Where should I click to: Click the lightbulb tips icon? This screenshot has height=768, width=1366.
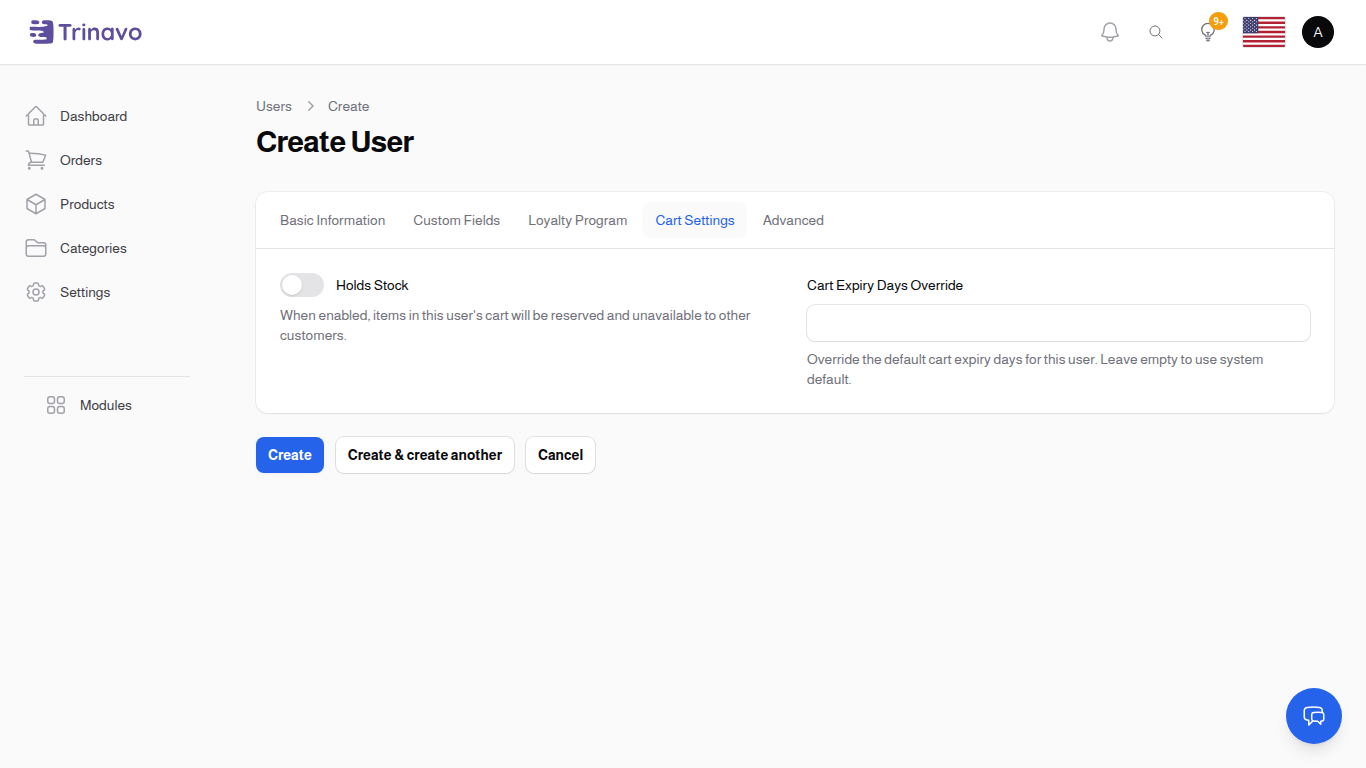click(1208, 32)
